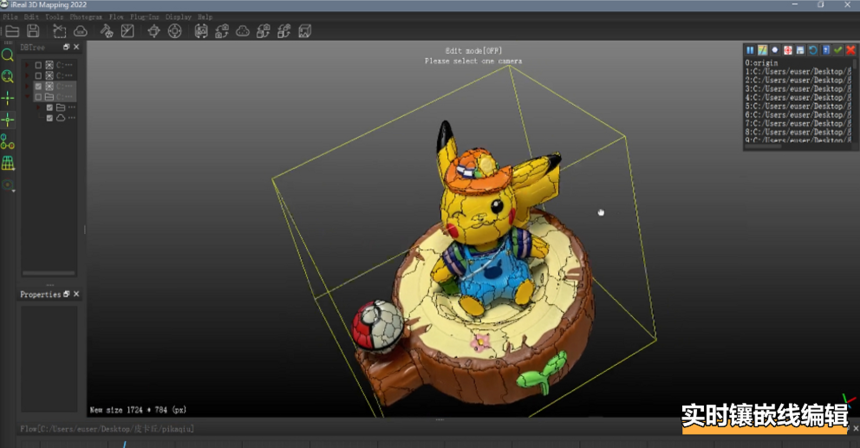This screenshot has width=860, height=448.
Task: Open the Flow menu
Action: [116, 17]
